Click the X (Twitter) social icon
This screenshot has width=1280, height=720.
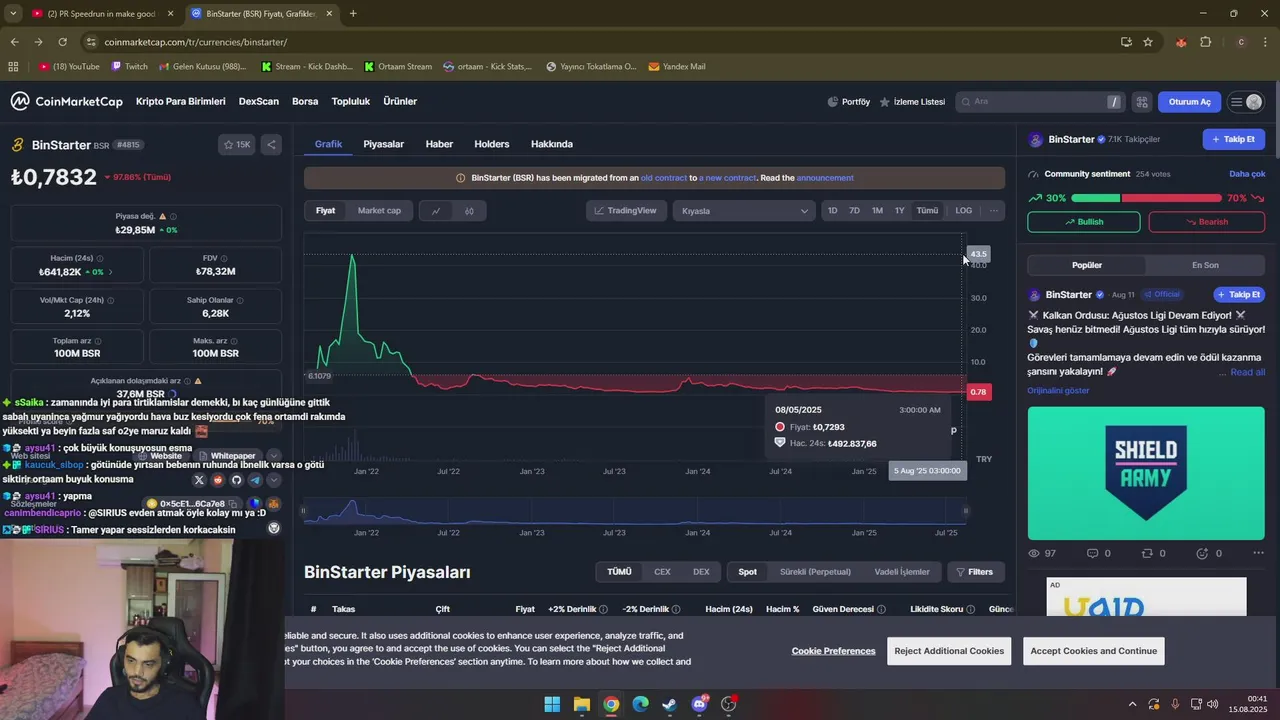[x=199, y=480]
